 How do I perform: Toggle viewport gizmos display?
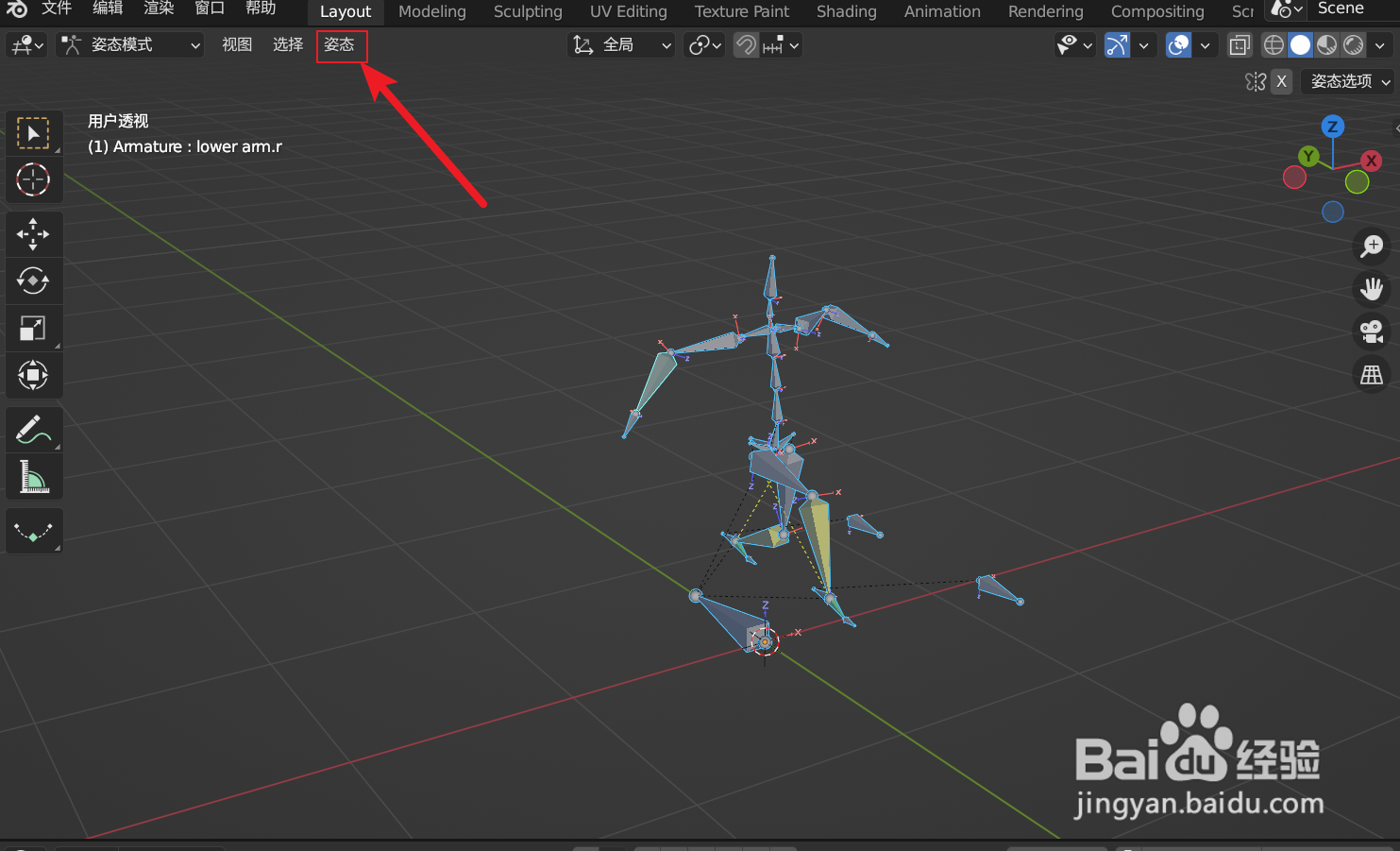tap(1117, 44)
